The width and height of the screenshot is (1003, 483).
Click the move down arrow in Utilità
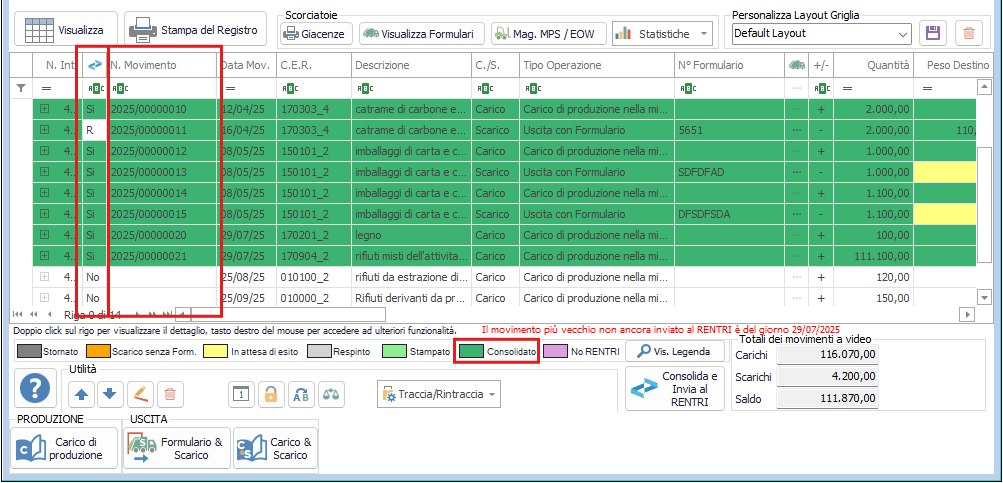click(111, 394)
